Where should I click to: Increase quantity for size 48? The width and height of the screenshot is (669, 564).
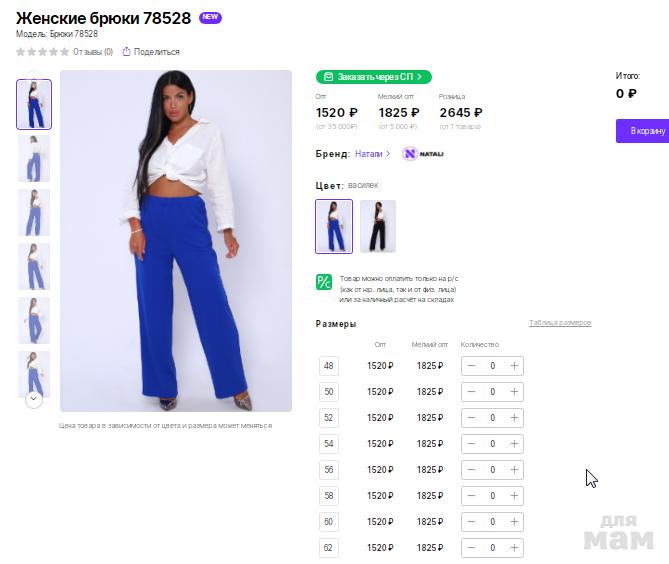pyautogui.click(x=514, y=366)
